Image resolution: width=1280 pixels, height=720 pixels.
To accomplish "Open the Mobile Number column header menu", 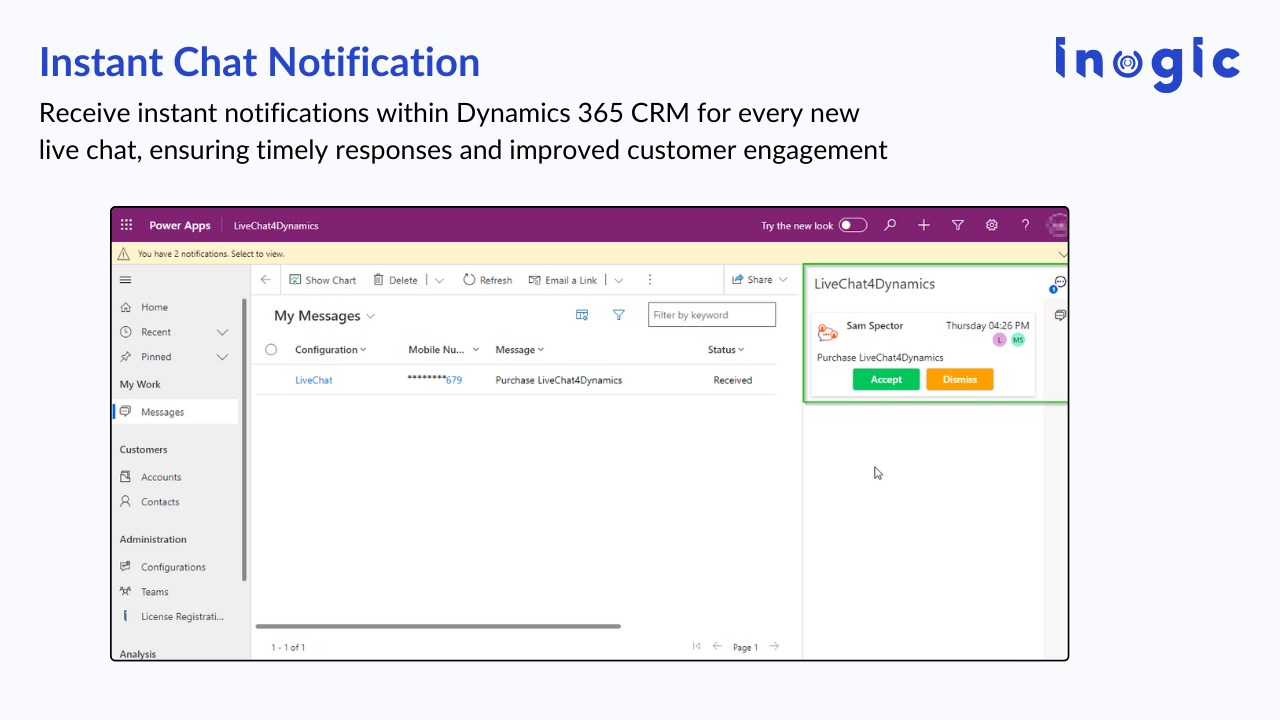I will coord(444,350).
